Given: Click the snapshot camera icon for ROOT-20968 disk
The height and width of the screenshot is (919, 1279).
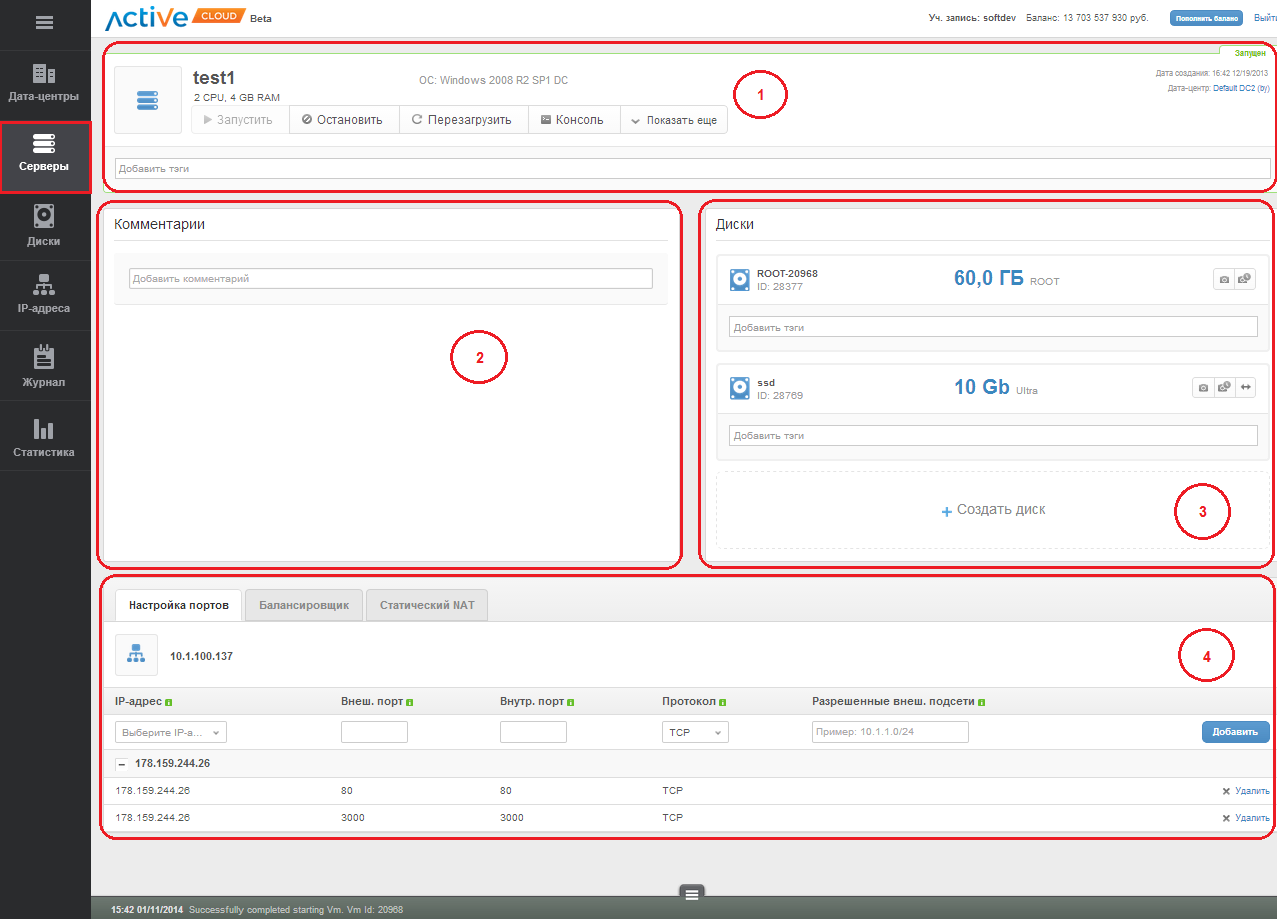Looking at the screenshot, I should click(x=1223, y=280).
